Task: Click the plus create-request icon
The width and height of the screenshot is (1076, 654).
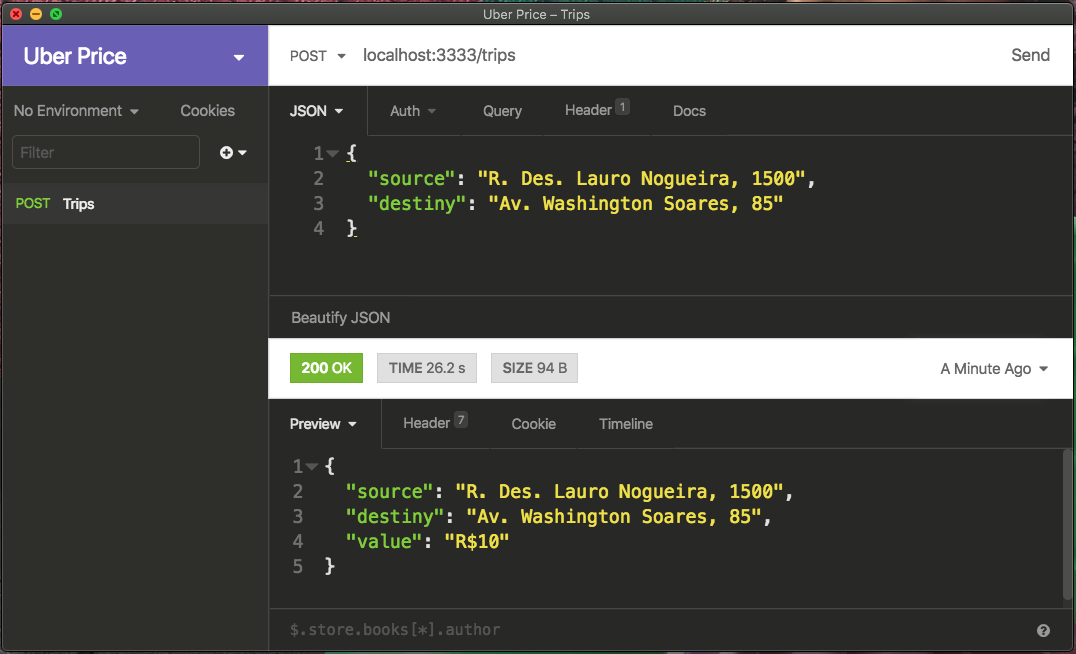Action: [233, 152]
